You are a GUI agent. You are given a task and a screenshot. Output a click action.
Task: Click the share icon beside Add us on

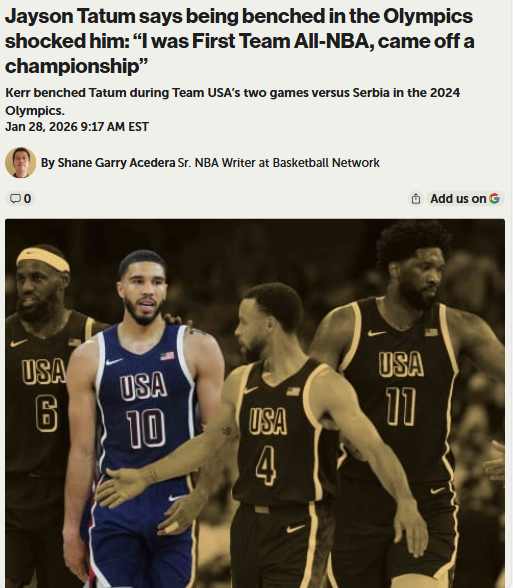pyautogui.click(x=416, y=199)
